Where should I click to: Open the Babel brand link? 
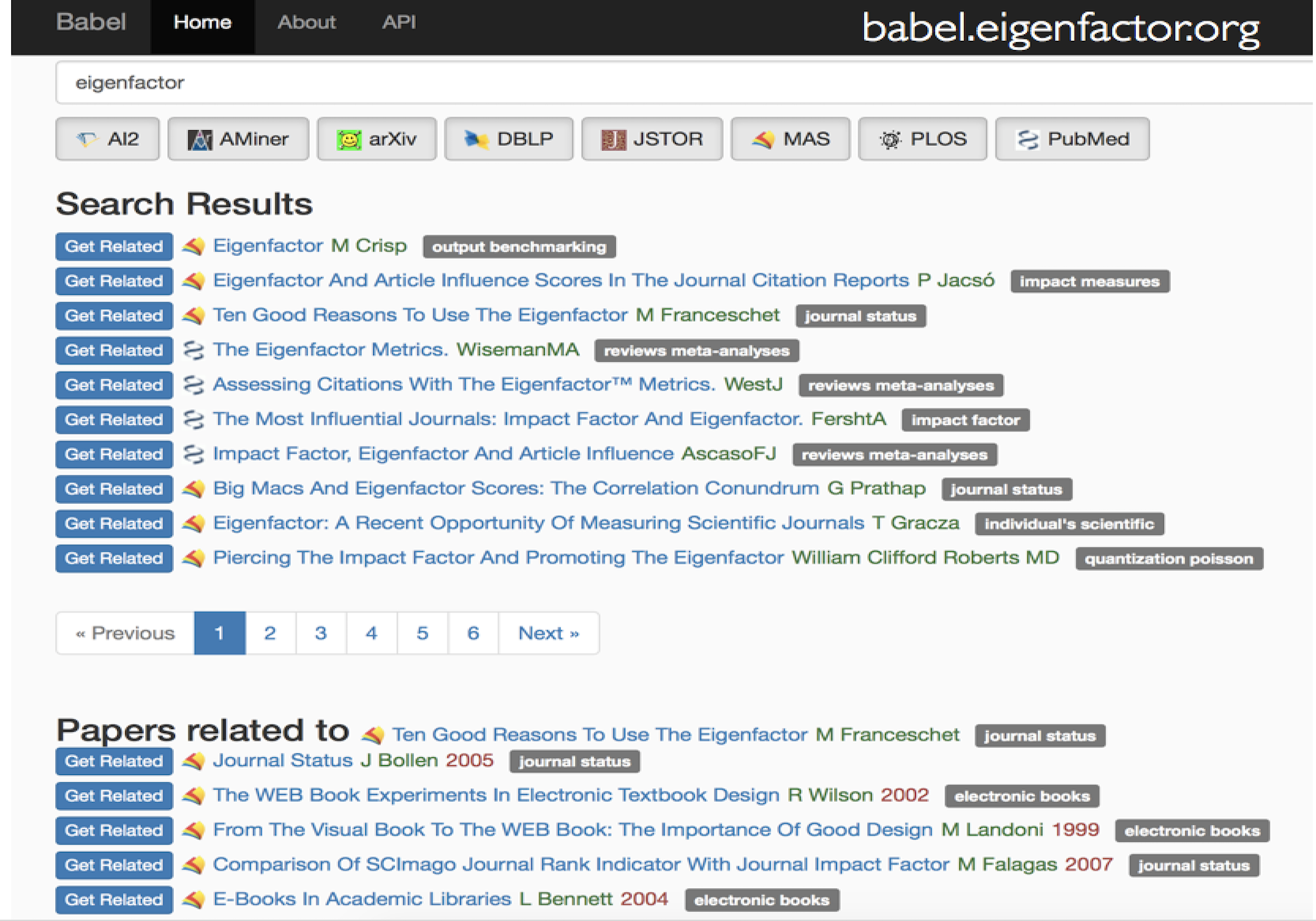91,22
